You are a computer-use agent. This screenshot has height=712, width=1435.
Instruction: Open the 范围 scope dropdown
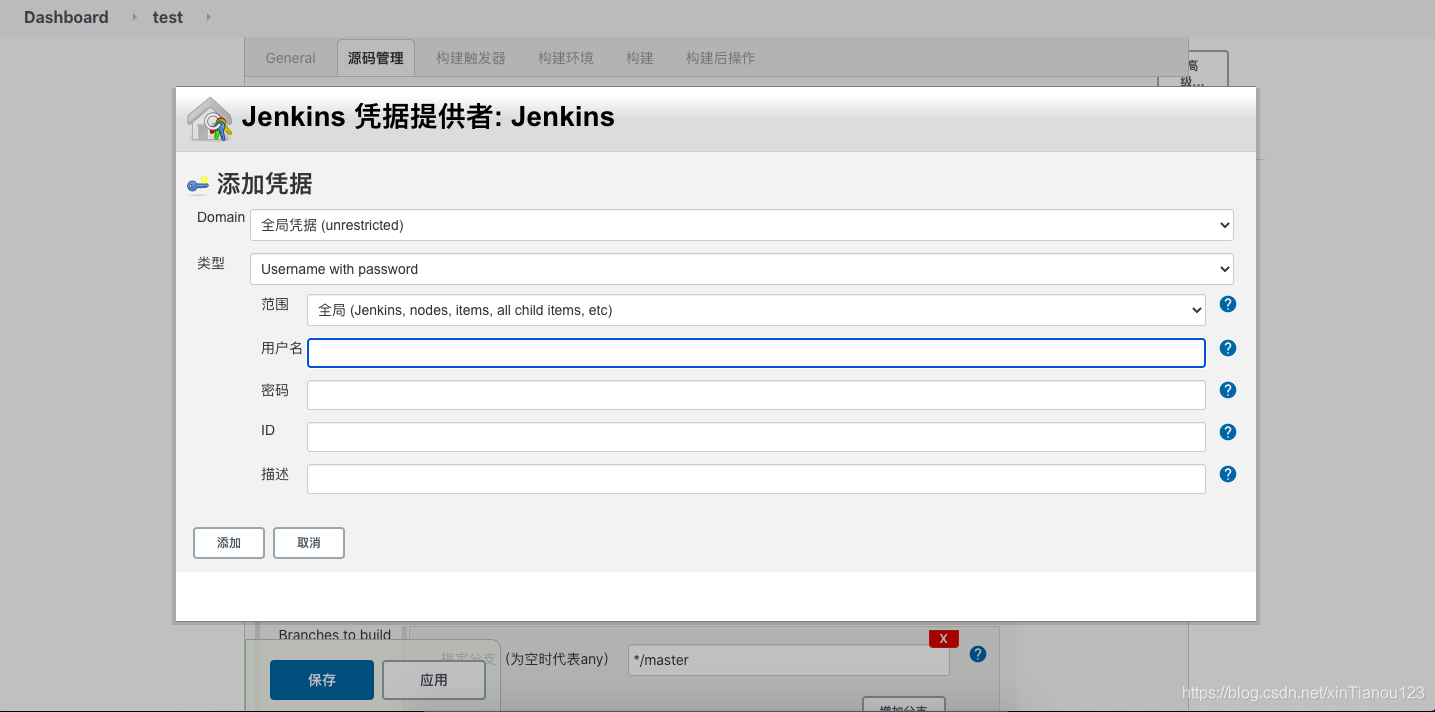[x=756, y=310]
